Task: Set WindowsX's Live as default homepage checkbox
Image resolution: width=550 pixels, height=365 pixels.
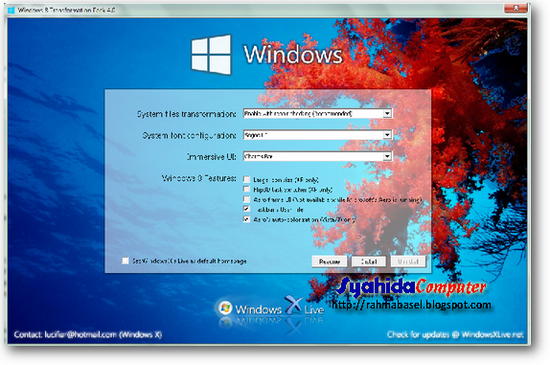Action: pos(125,261)
